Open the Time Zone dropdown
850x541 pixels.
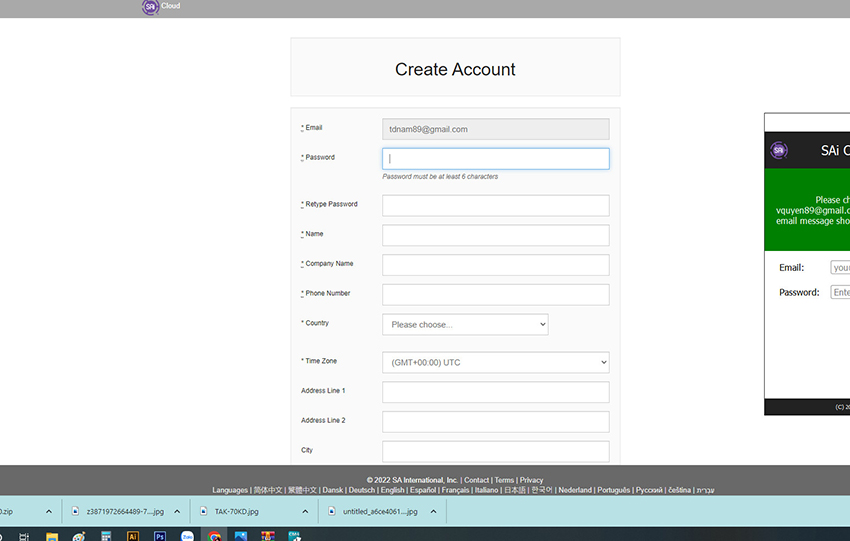(x=495, y=362)
